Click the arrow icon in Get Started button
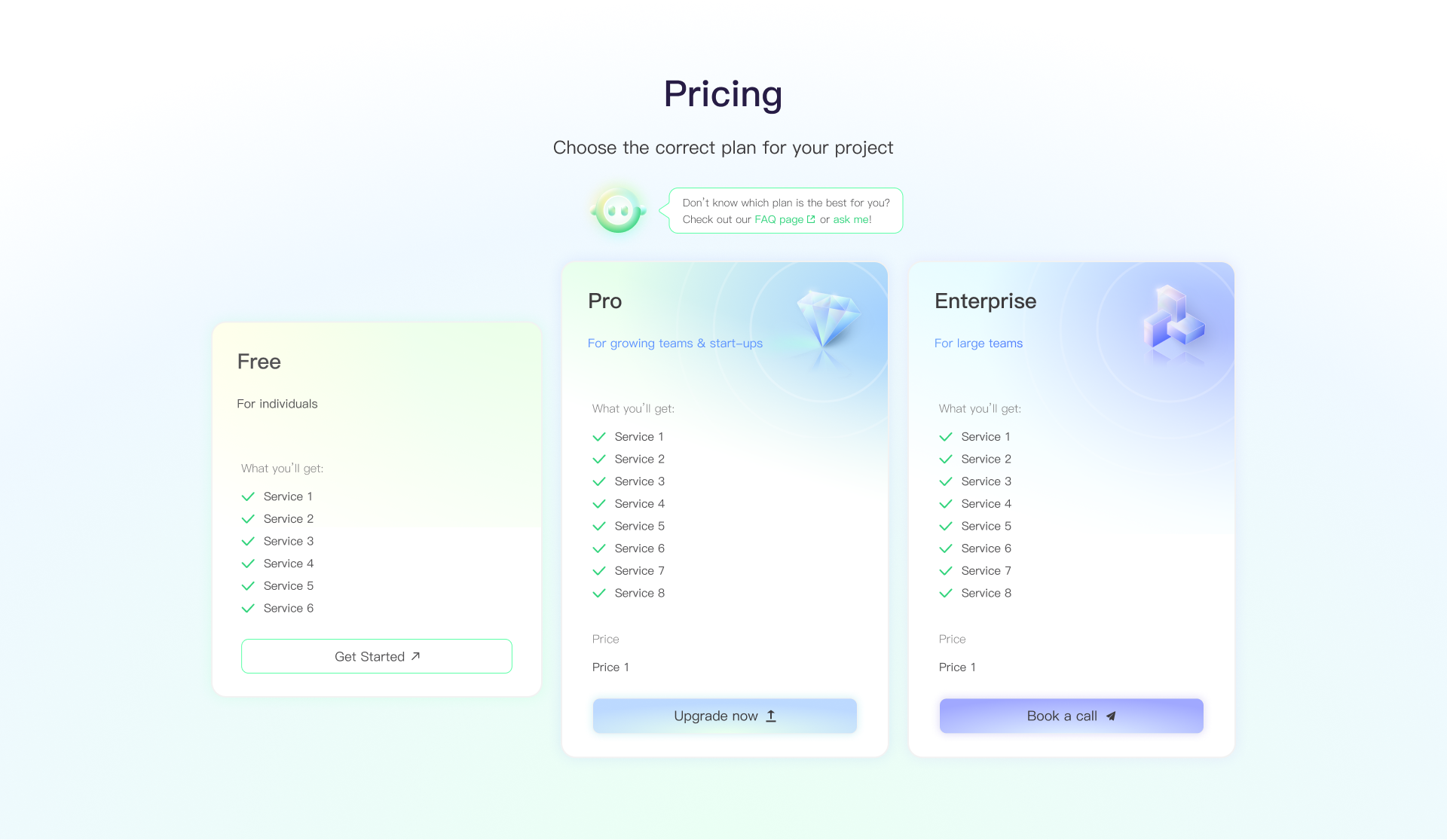The image size is (1447, 840). point(415,656)
